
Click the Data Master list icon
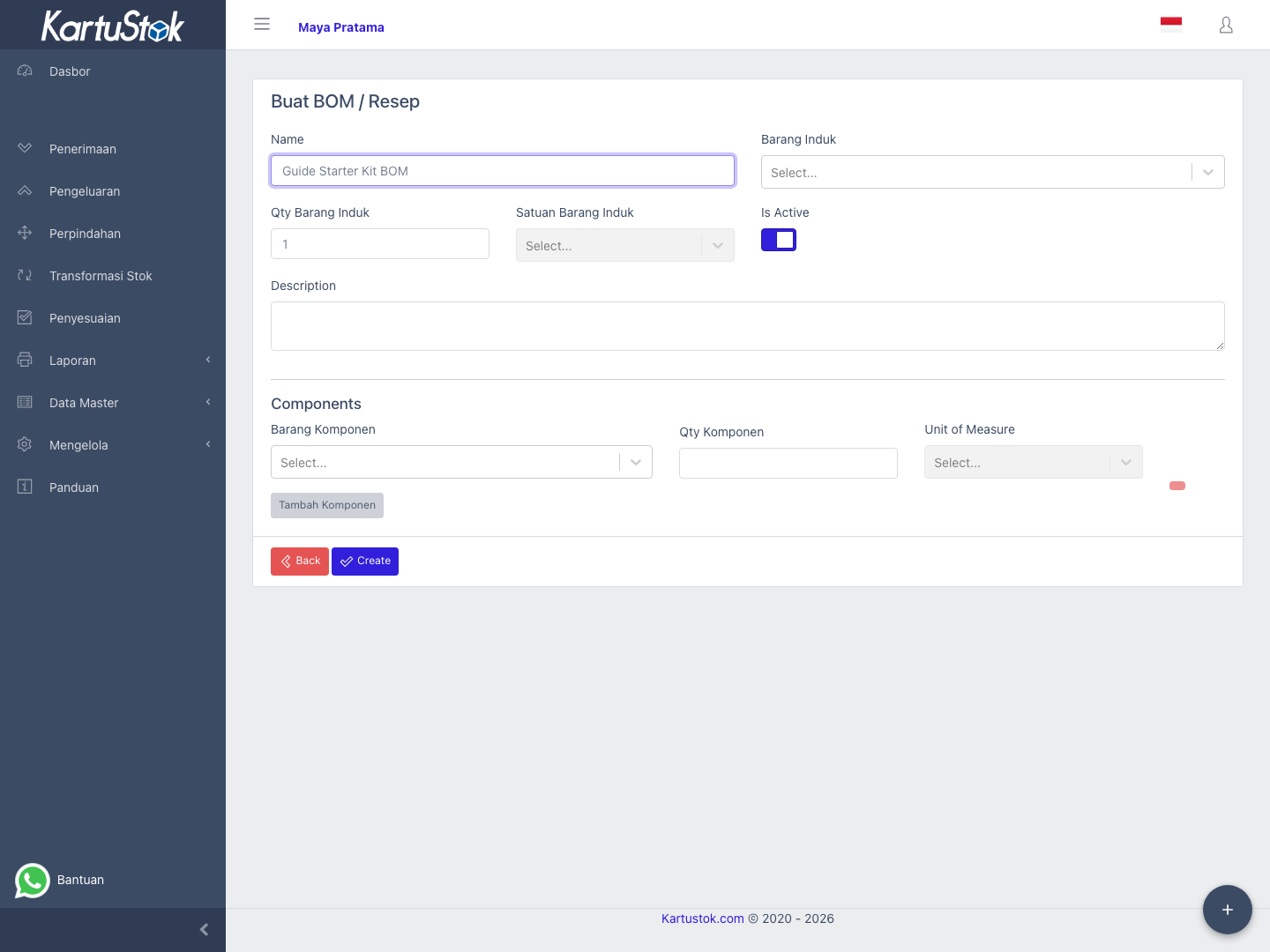[x=25, y=402]
